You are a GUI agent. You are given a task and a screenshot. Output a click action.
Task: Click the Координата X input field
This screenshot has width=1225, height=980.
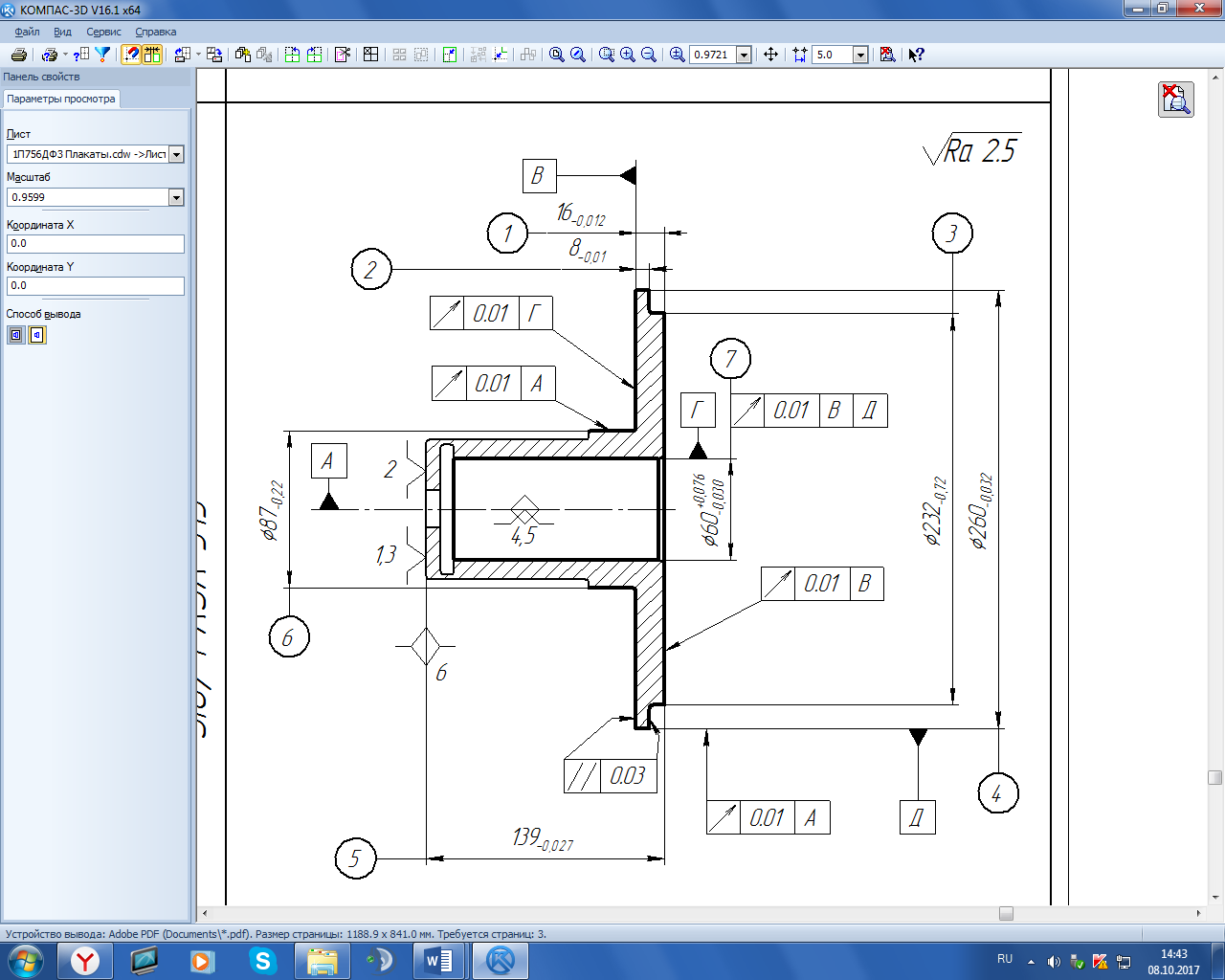(x=95, y=244)
